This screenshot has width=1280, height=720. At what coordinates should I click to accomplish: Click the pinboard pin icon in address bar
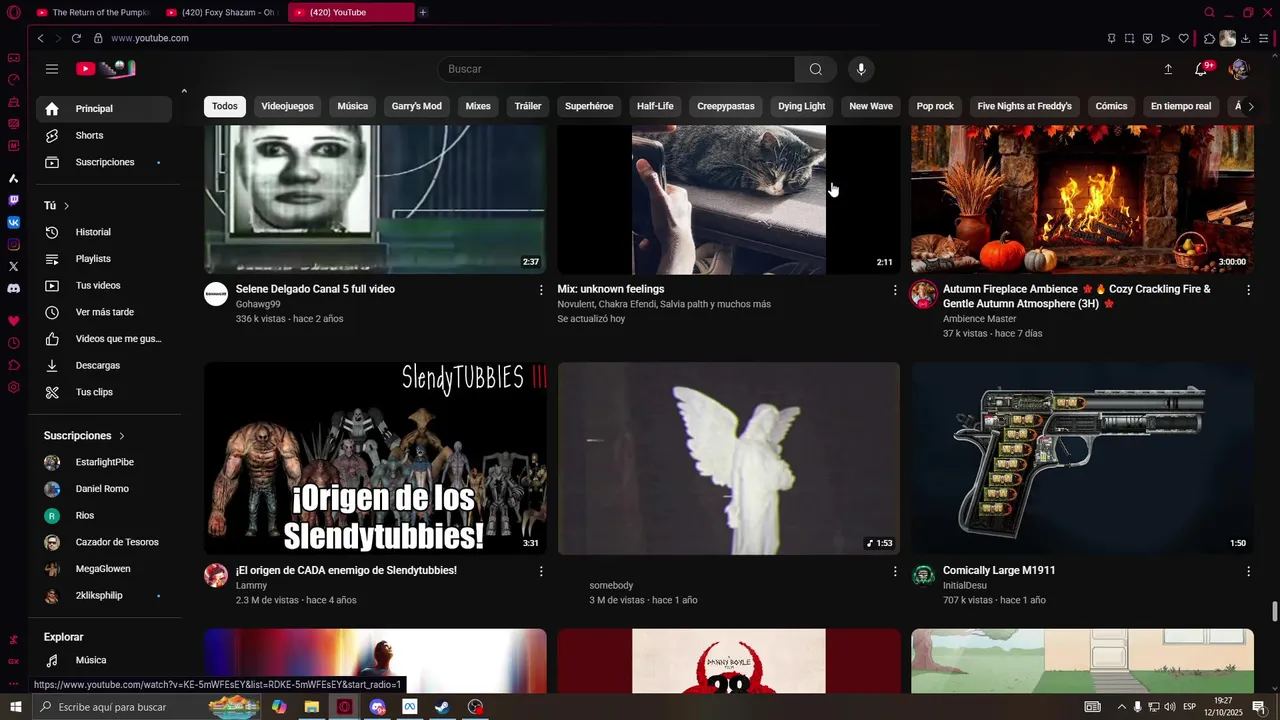click(x=1111, y=38)
